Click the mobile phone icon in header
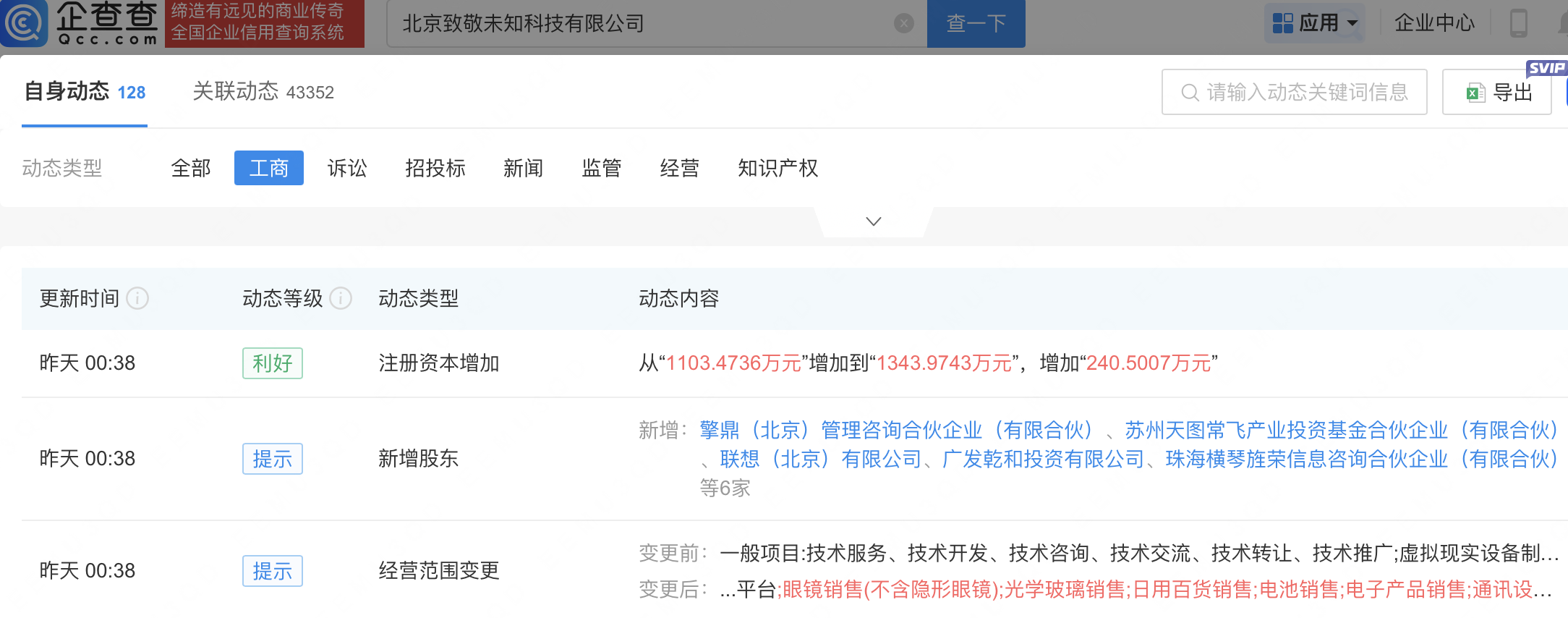The image size is (1568, 618). coord(1518,23)
